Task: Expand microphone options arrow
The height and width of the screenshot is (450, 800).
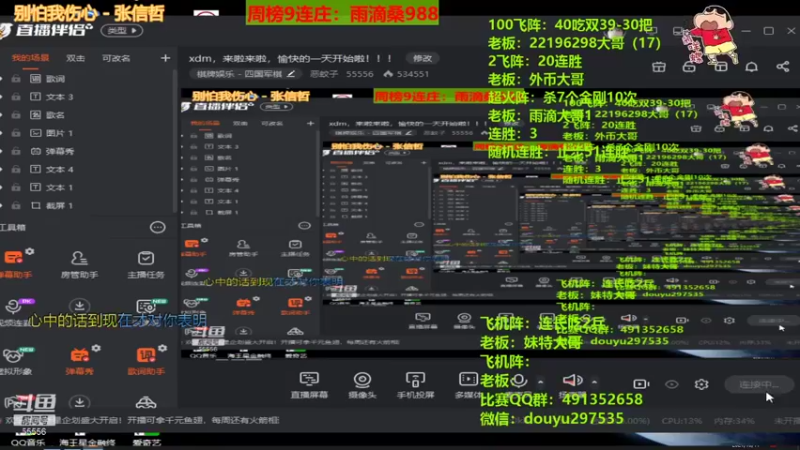Action: [540, 382]
